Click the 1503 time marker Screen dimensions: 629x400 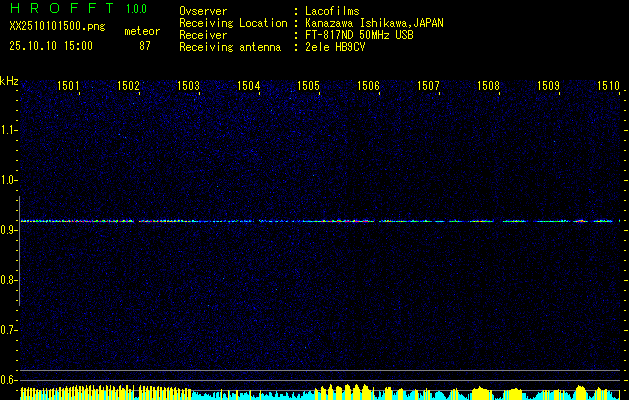point(189,86)
